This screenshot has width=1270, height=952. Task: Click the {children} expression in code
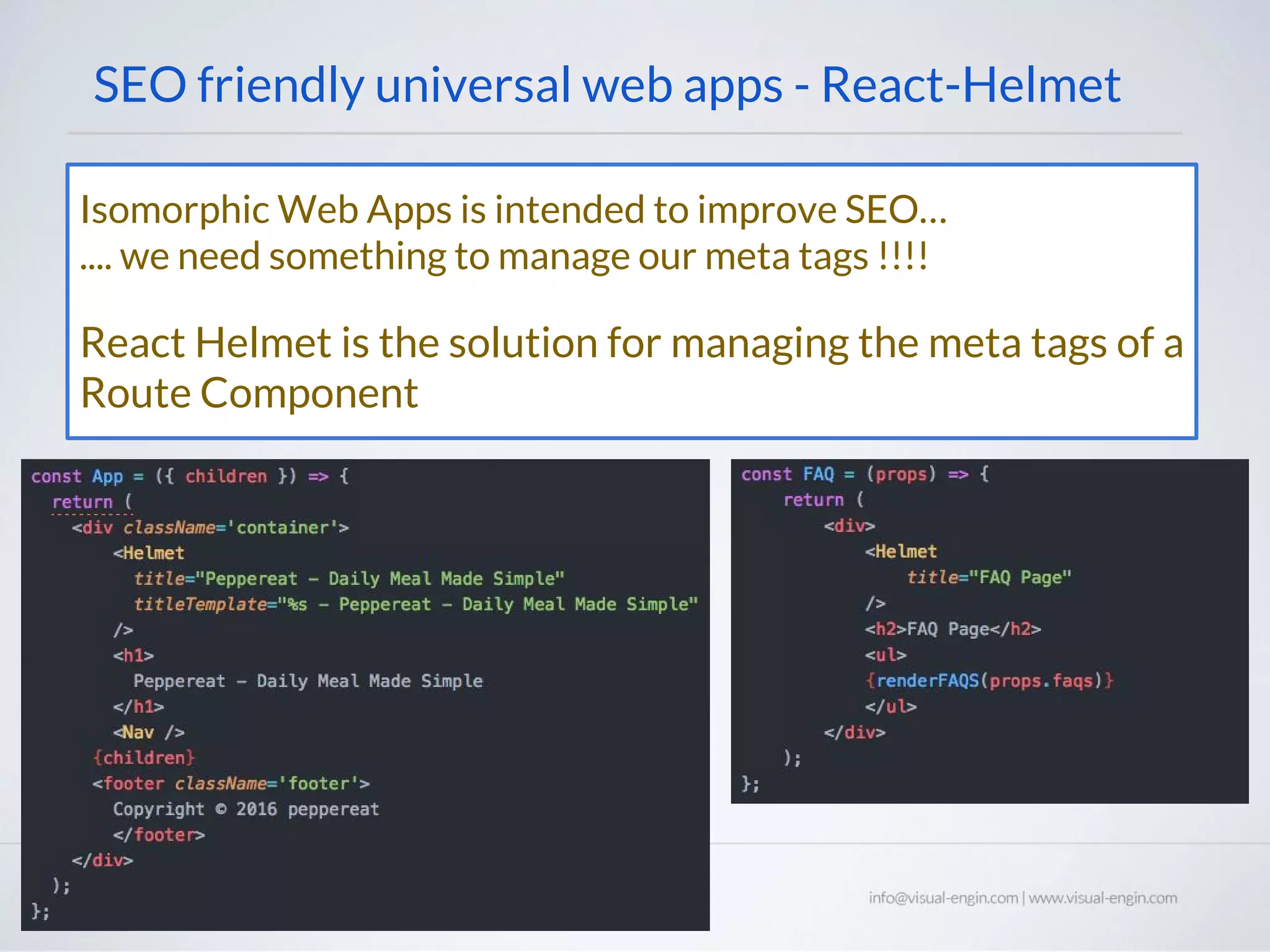pos(144,758)
